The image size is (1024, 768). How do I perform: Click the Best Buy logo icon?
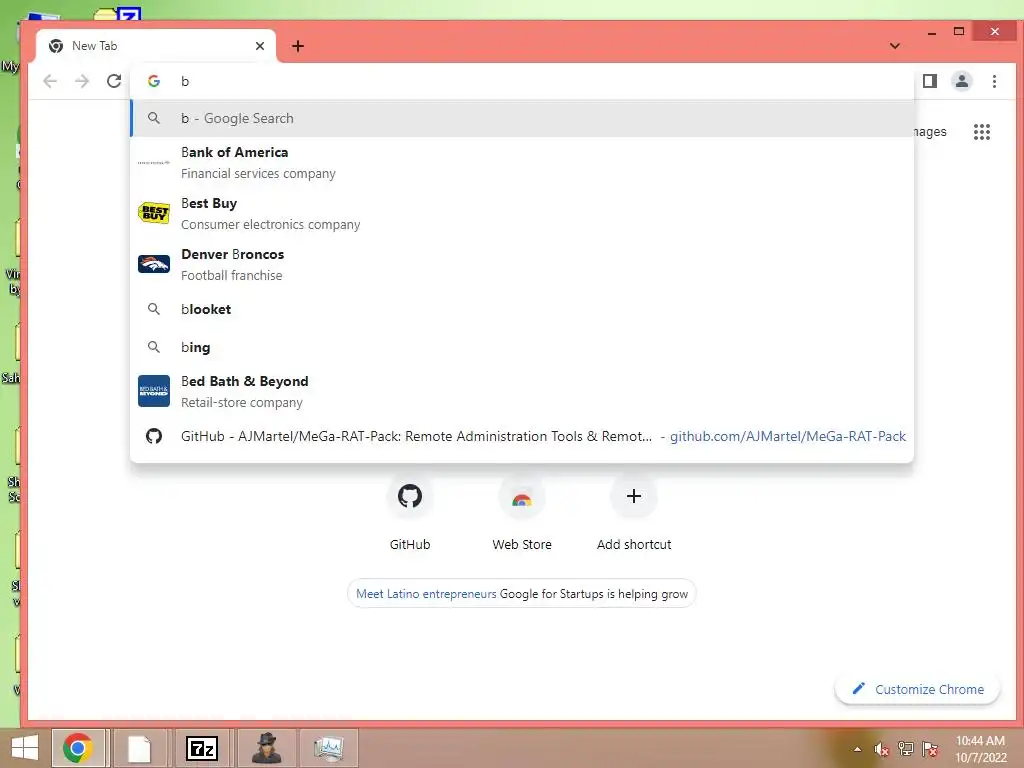coord(154,213)
